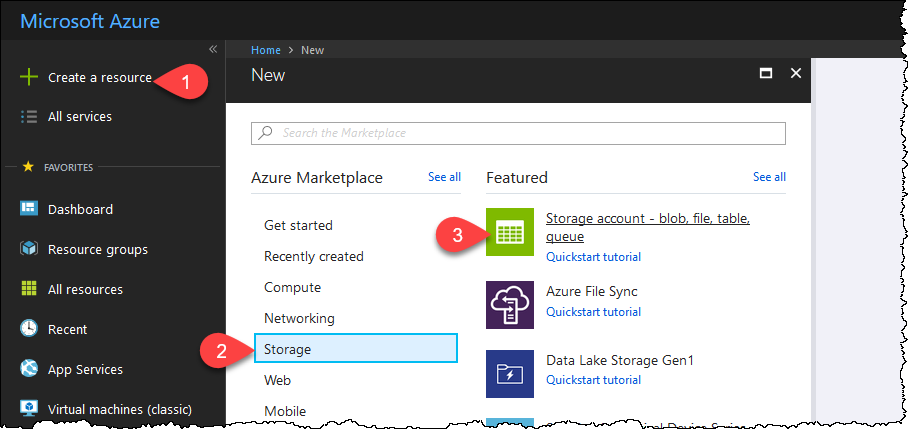Click the Azure File Sync title
The width and height of the screenshot is (908, 429).
click(x=592, y=291)
